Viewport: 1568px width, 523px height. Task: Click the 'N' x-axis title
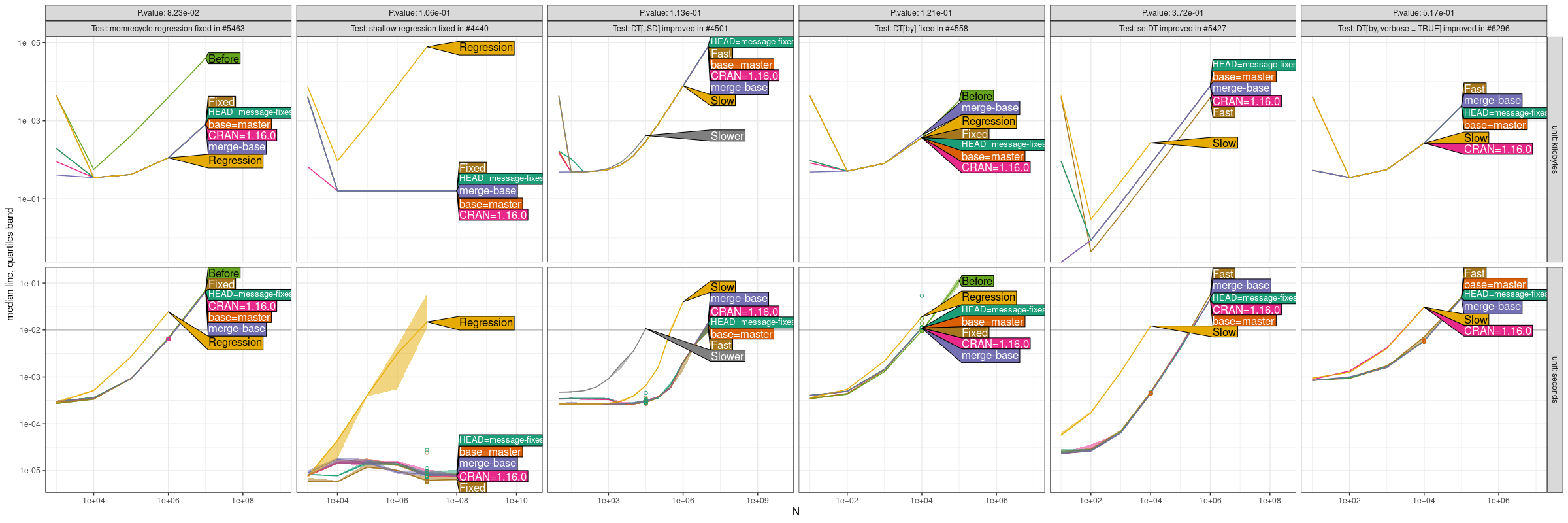(x=796, y=512)
